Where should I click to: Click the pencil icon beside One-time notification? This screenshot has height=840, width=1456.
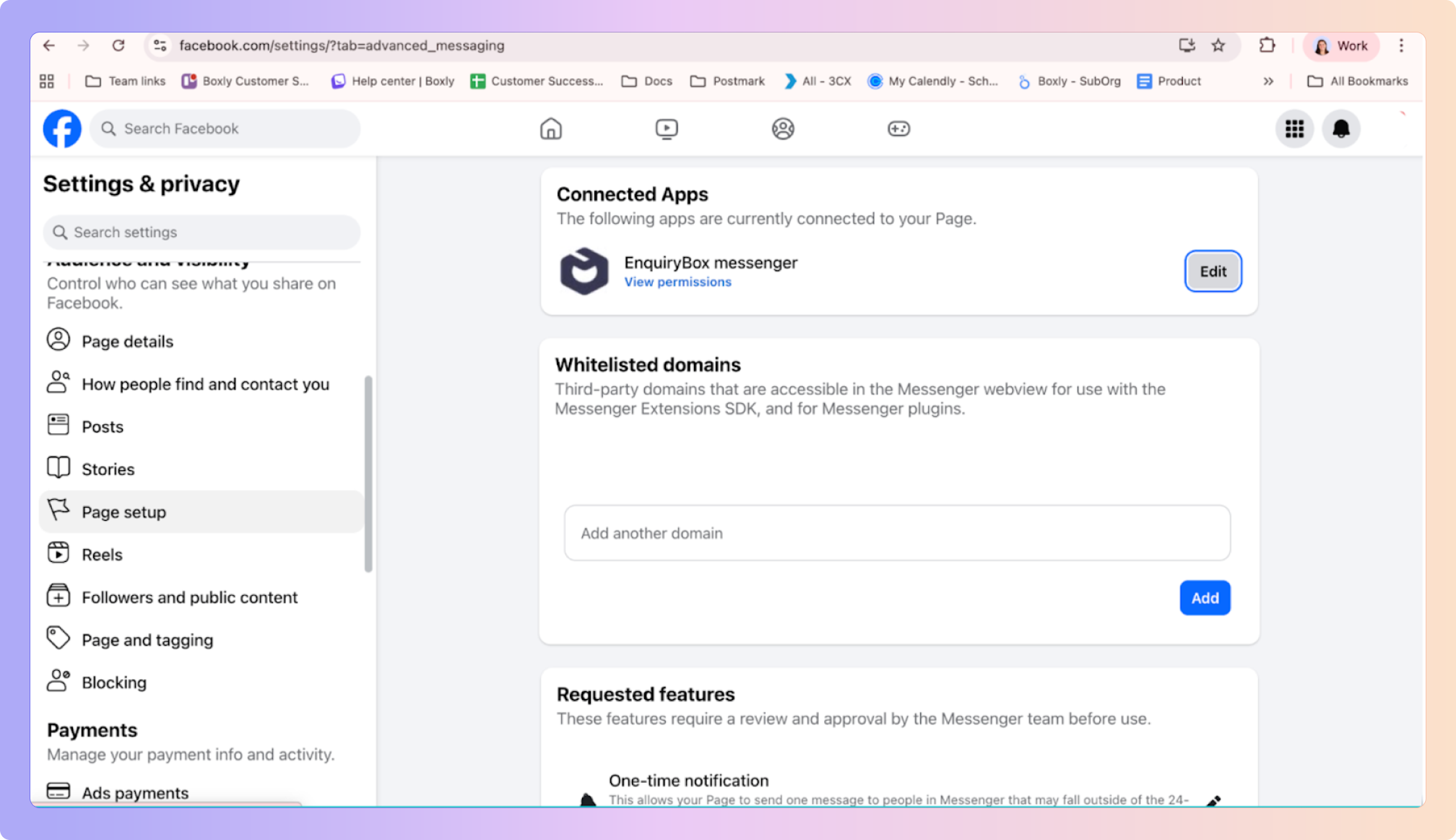click(1214, 800)
